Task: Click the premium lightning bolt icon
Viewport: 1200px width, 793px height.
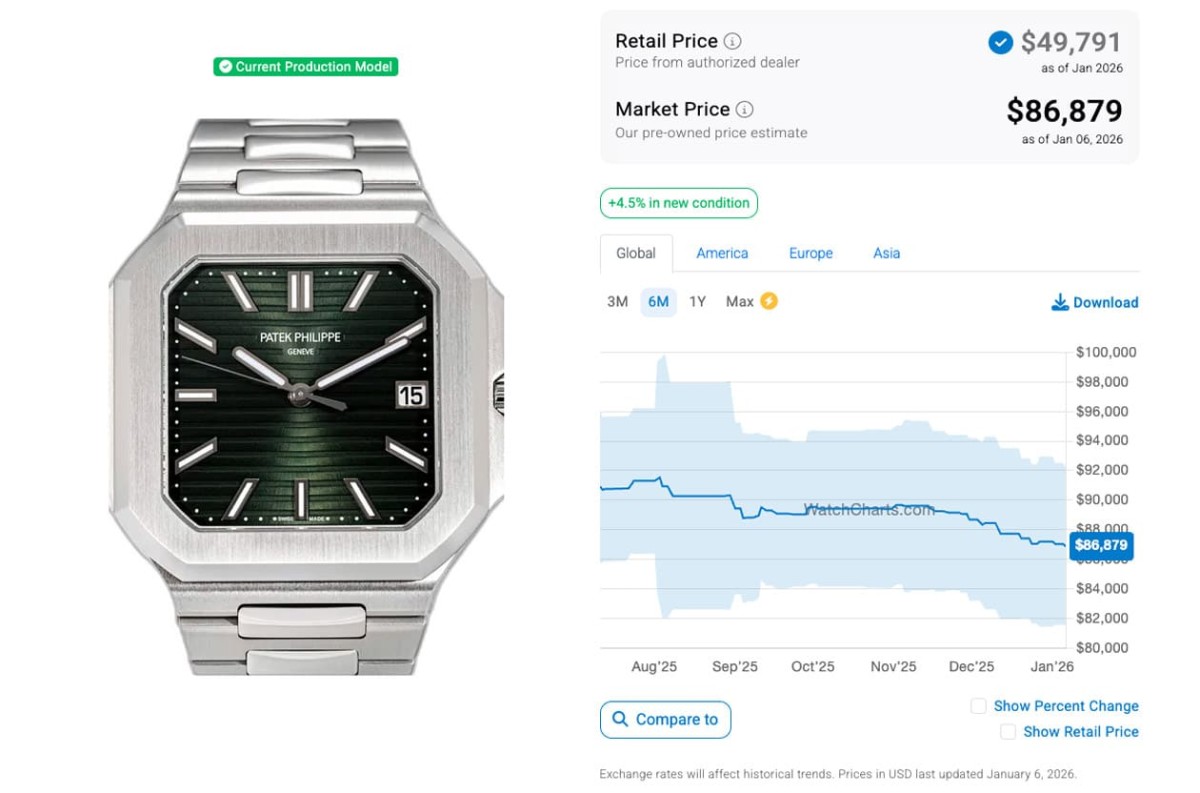Action: (x=769, y=301)
